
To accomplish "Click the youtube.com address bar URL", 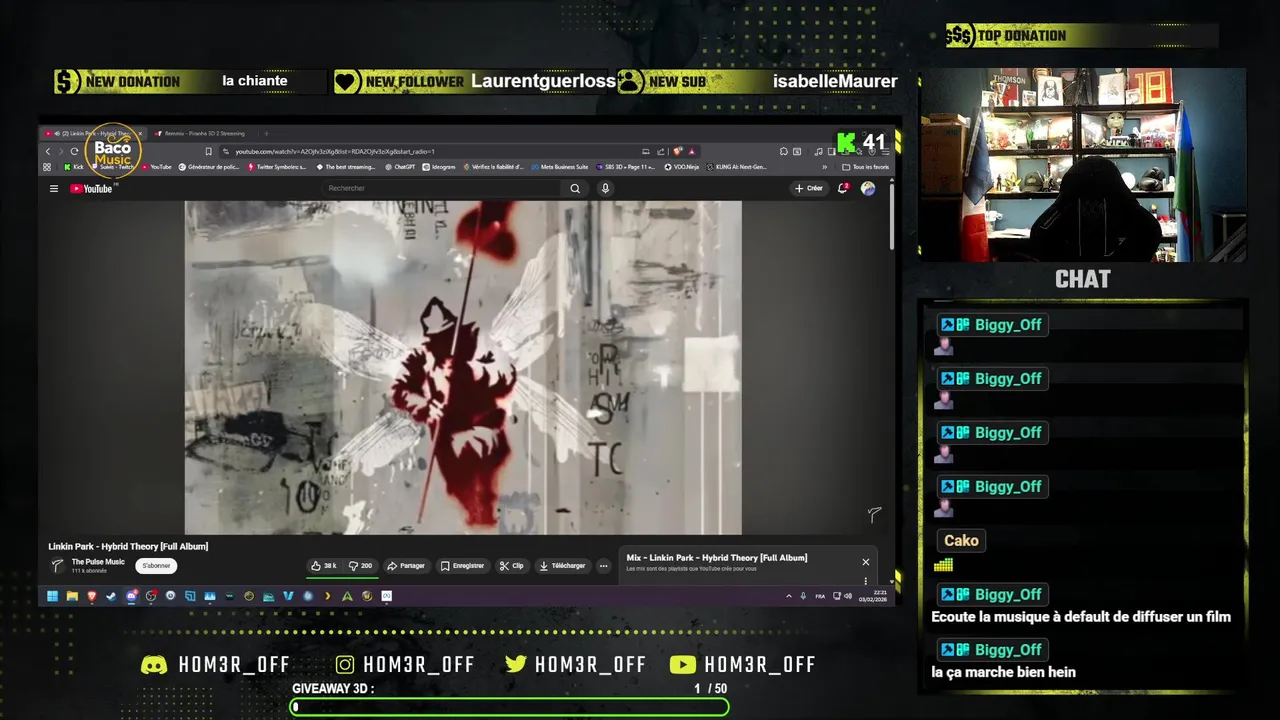I will (x=334, y=151).
